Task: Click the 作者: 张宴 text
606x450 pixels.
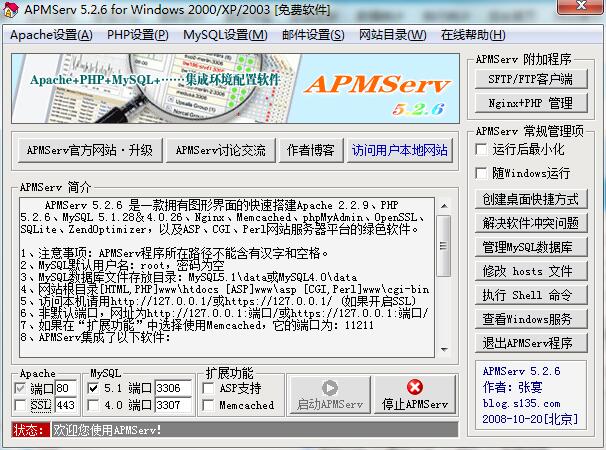Action: [x=512, y=387]
